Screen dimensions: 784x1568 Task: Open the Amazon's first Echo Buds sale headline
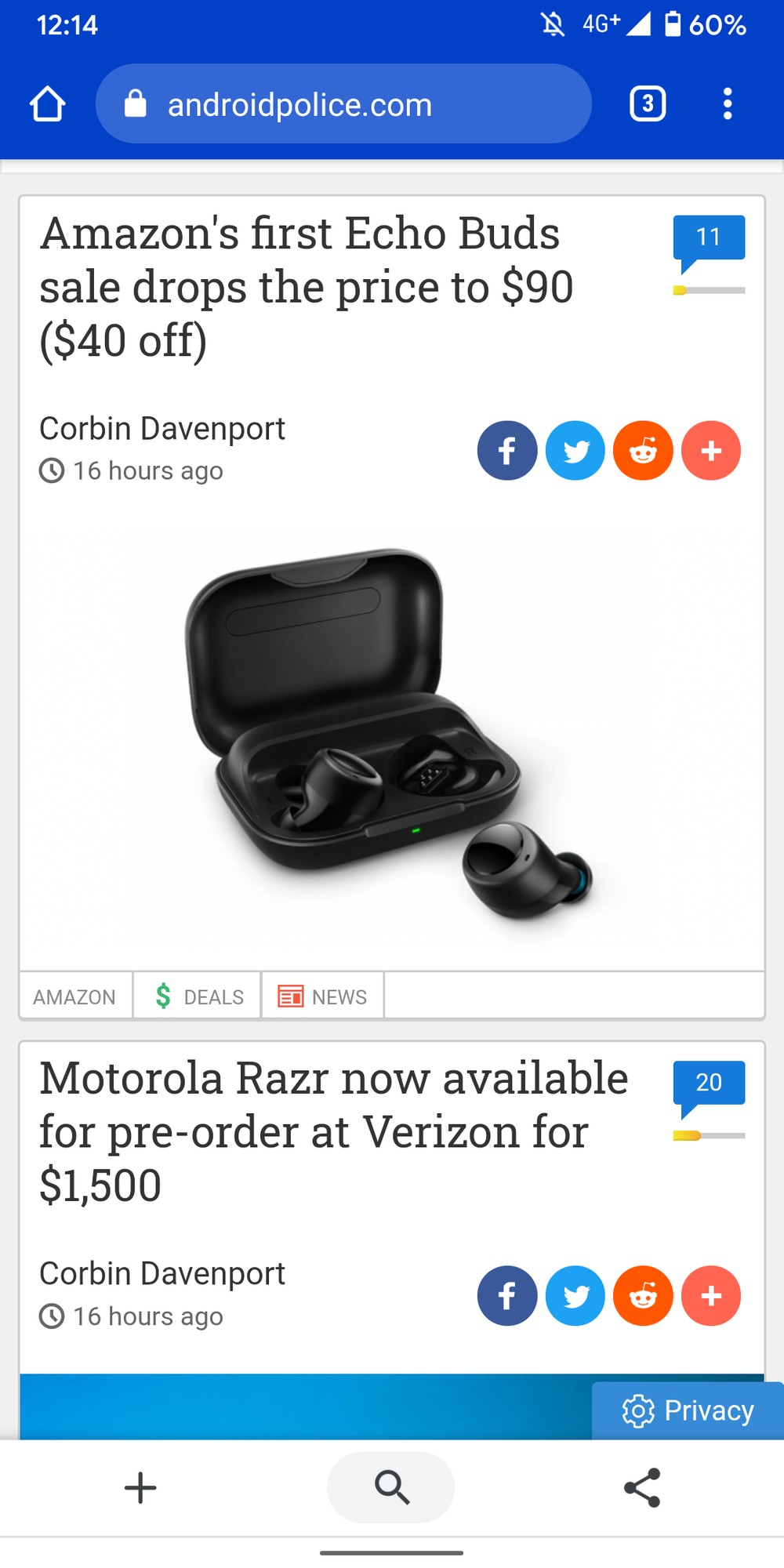pyautogui.click(x=307, y=287)
